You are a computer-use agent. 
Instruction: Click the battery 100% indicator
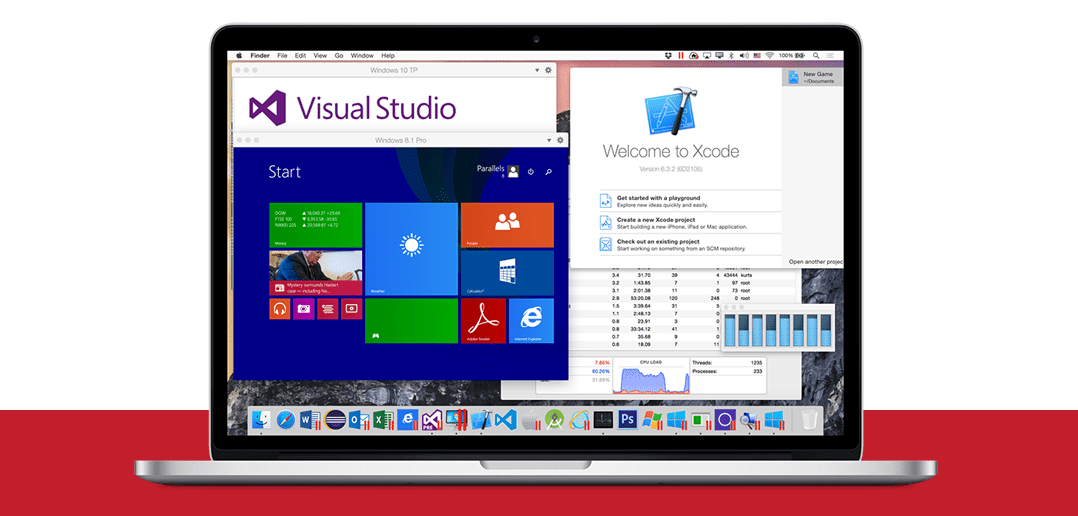point(792,56)
